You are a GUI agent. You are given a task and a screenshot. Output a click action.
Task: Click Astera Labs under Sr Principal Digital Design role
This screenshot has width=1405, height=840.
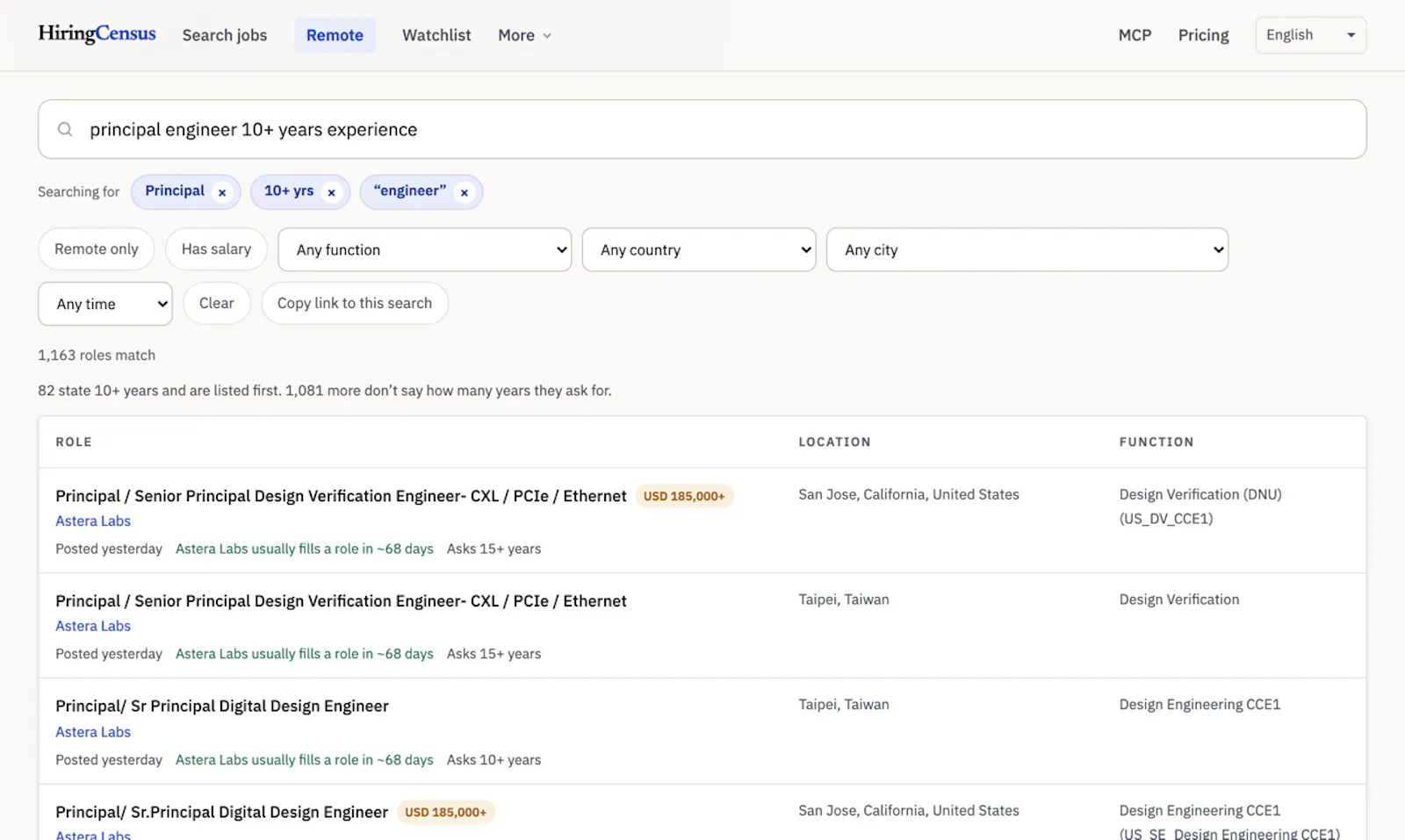pyautogui.click(x=93, y=732)
